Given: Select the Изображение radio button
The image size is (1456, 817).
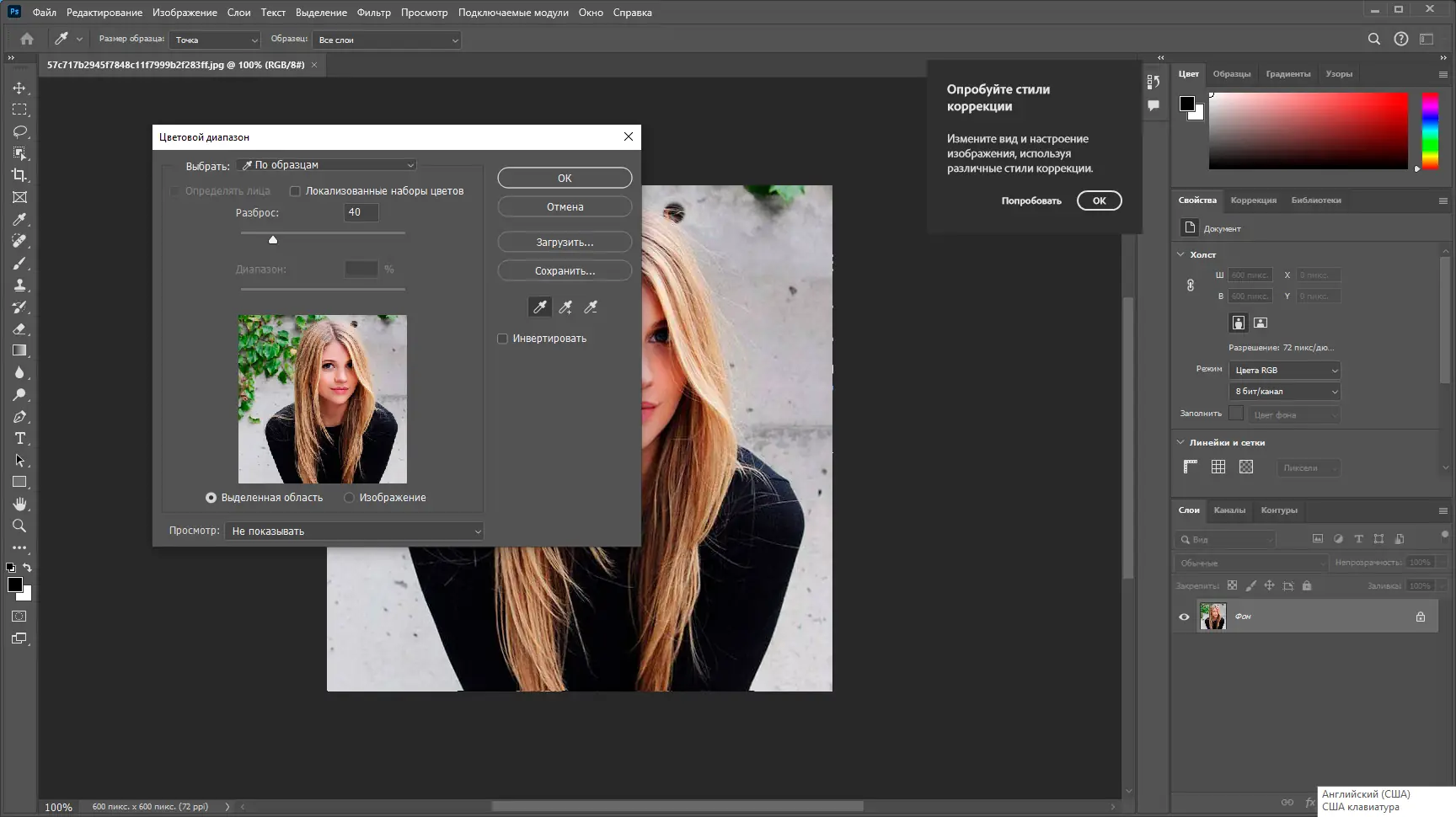Looking at the screenshot, I should pos(349,498).
